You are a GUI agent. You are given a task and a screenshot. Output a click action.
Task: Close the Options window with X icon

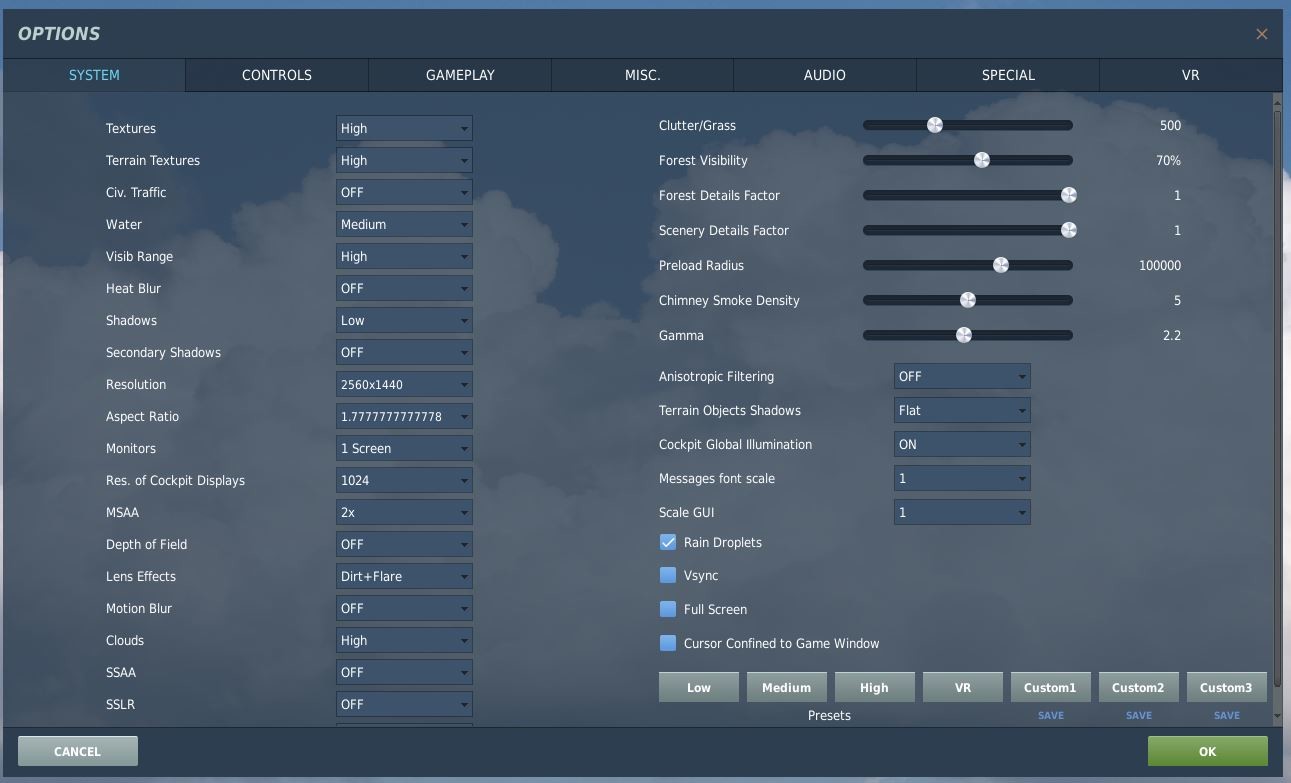pos(1262,34)
